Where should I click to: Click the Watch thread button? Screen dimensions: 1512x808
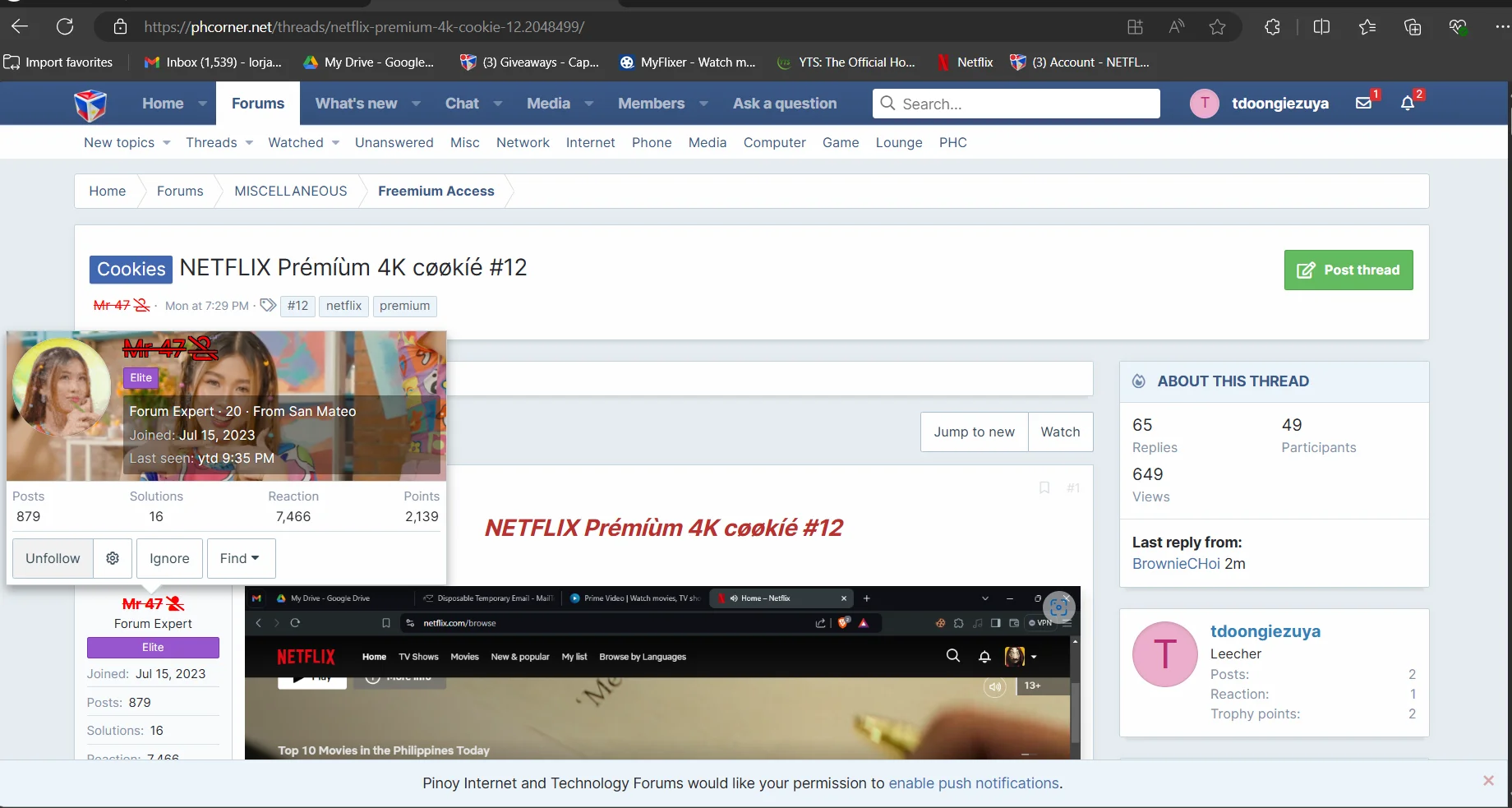pyautogui.click(x=1060, y=432)
